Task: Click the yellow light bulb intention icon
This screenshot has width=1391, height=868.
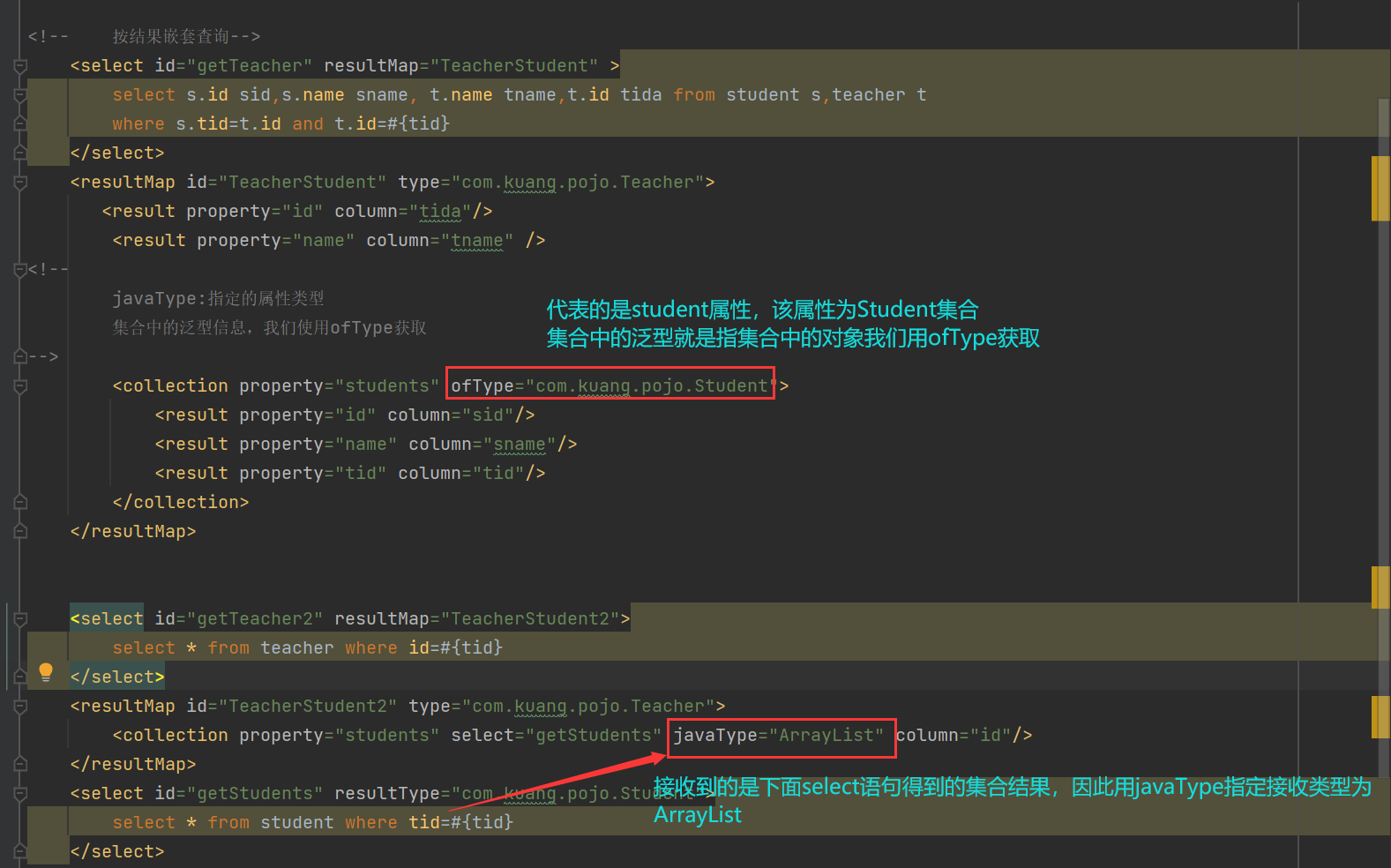Action: click(46, 673)
